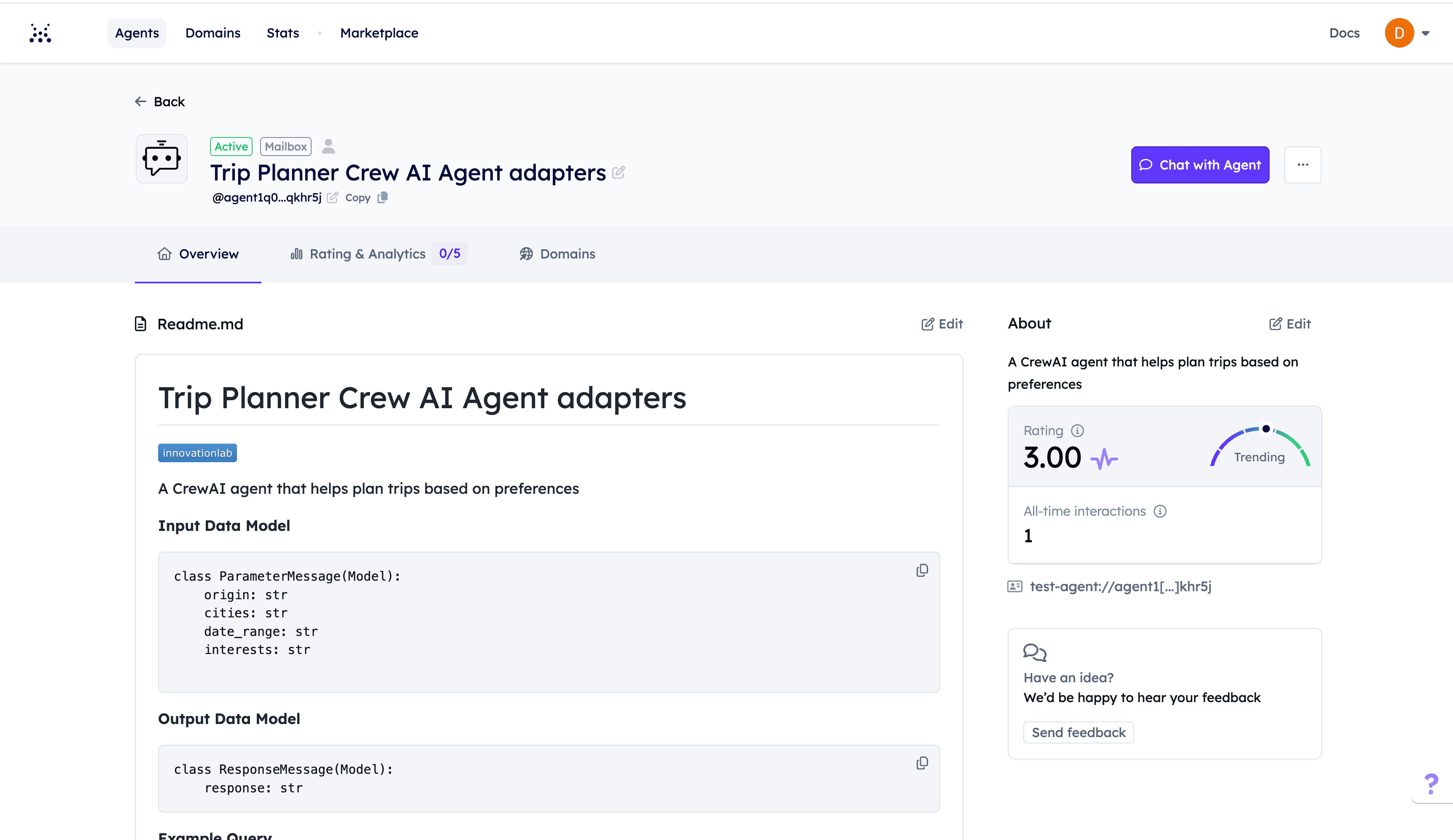Click the All-time interactions info icon
The width and height of the screenshot is (1453, 840).
[x=1160, y=512]
